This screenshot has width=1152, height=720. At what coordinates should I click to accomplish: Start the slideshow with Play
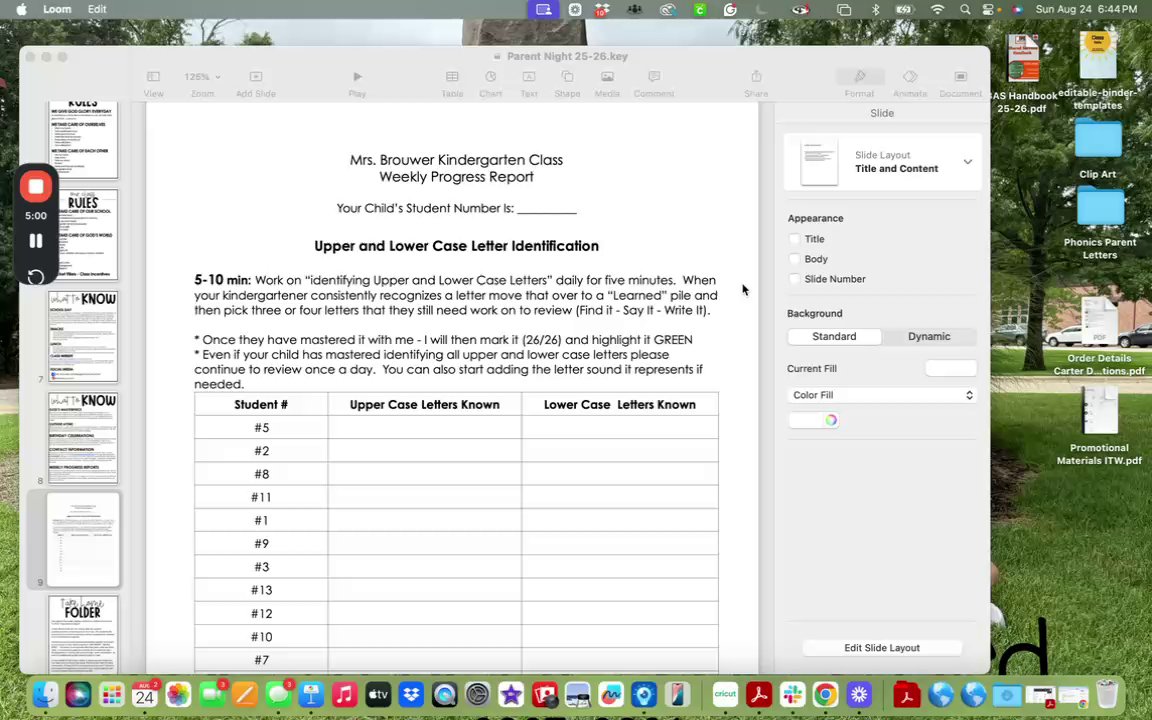click(x=357, y=77)
